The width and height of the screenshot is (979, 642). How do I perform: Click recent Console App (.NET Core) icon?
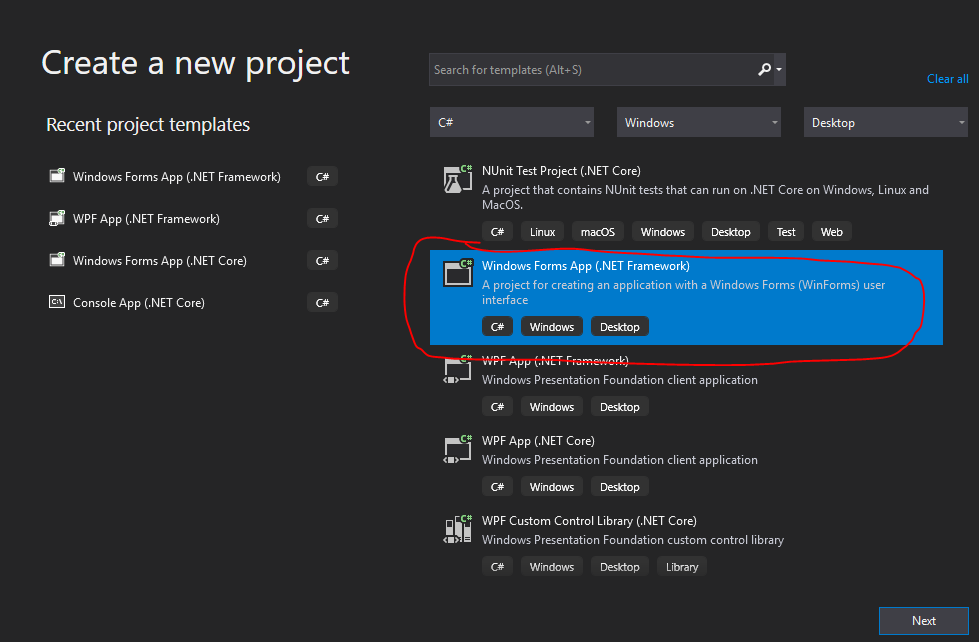pos(57,302)
